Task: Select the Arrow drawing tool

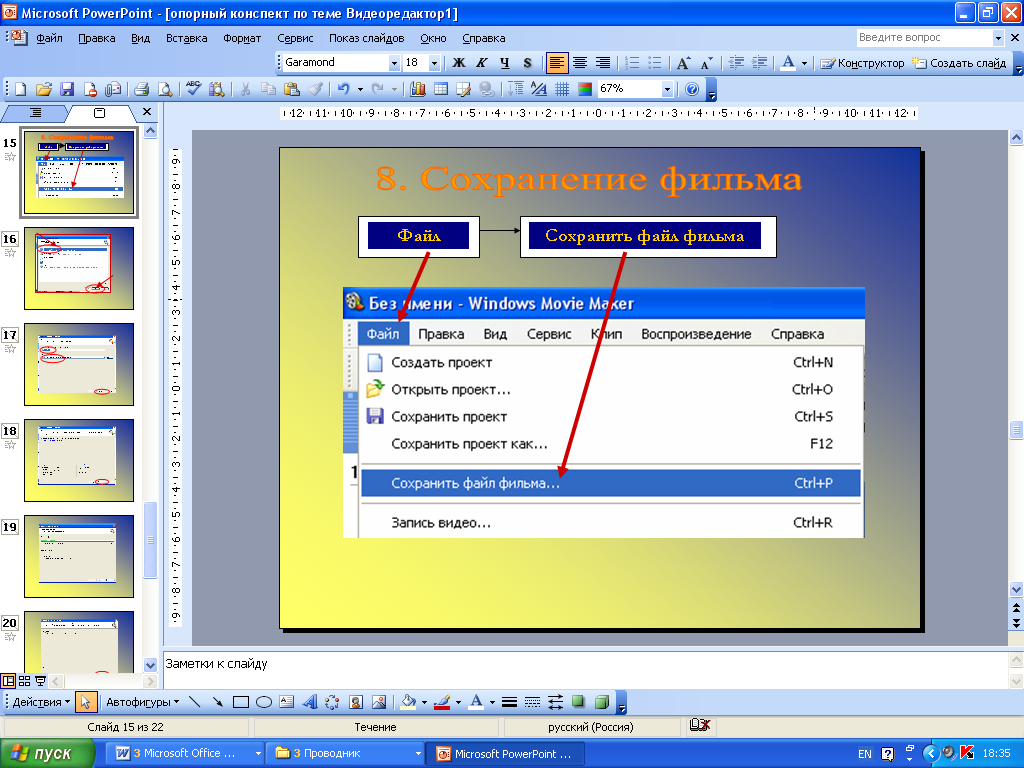Action: click(x=217, y=702)
